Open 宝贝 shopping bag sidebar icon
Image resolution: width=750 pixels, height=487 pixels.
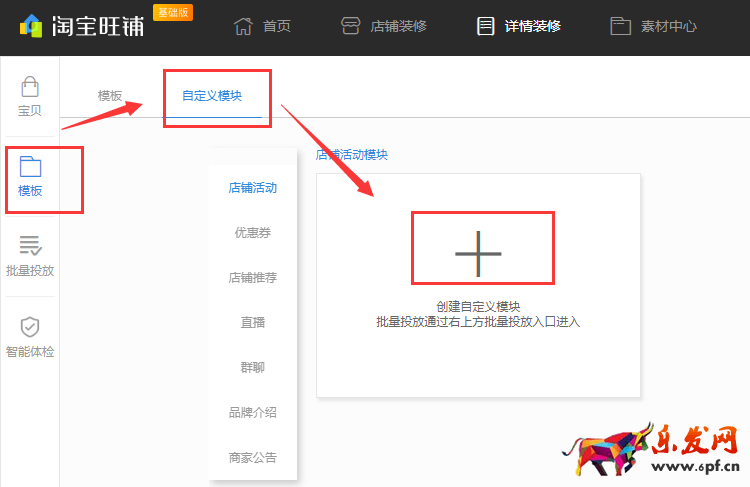[x=30, y=86]
